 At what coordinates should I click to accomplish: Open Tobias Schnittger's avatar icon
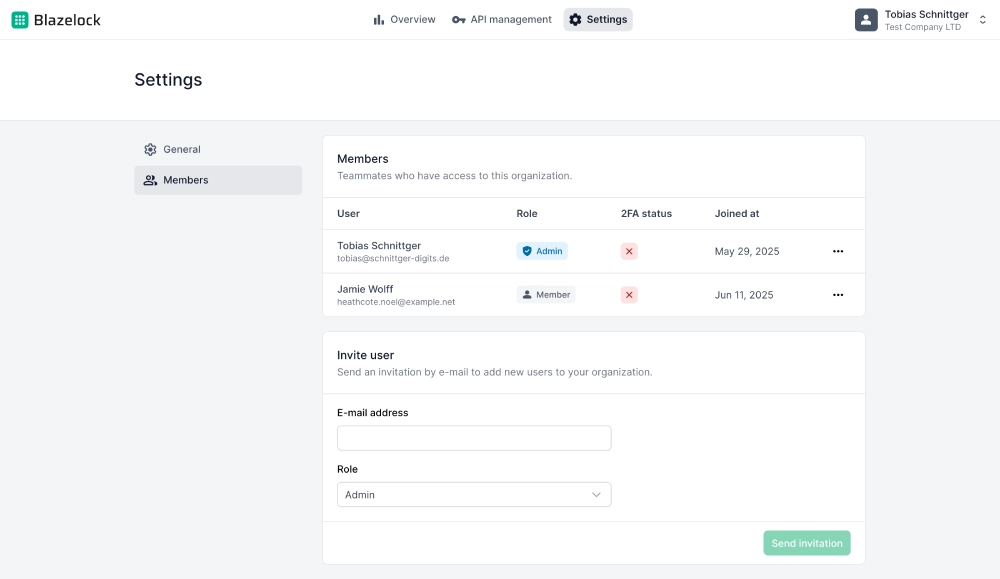click(866, 19)
